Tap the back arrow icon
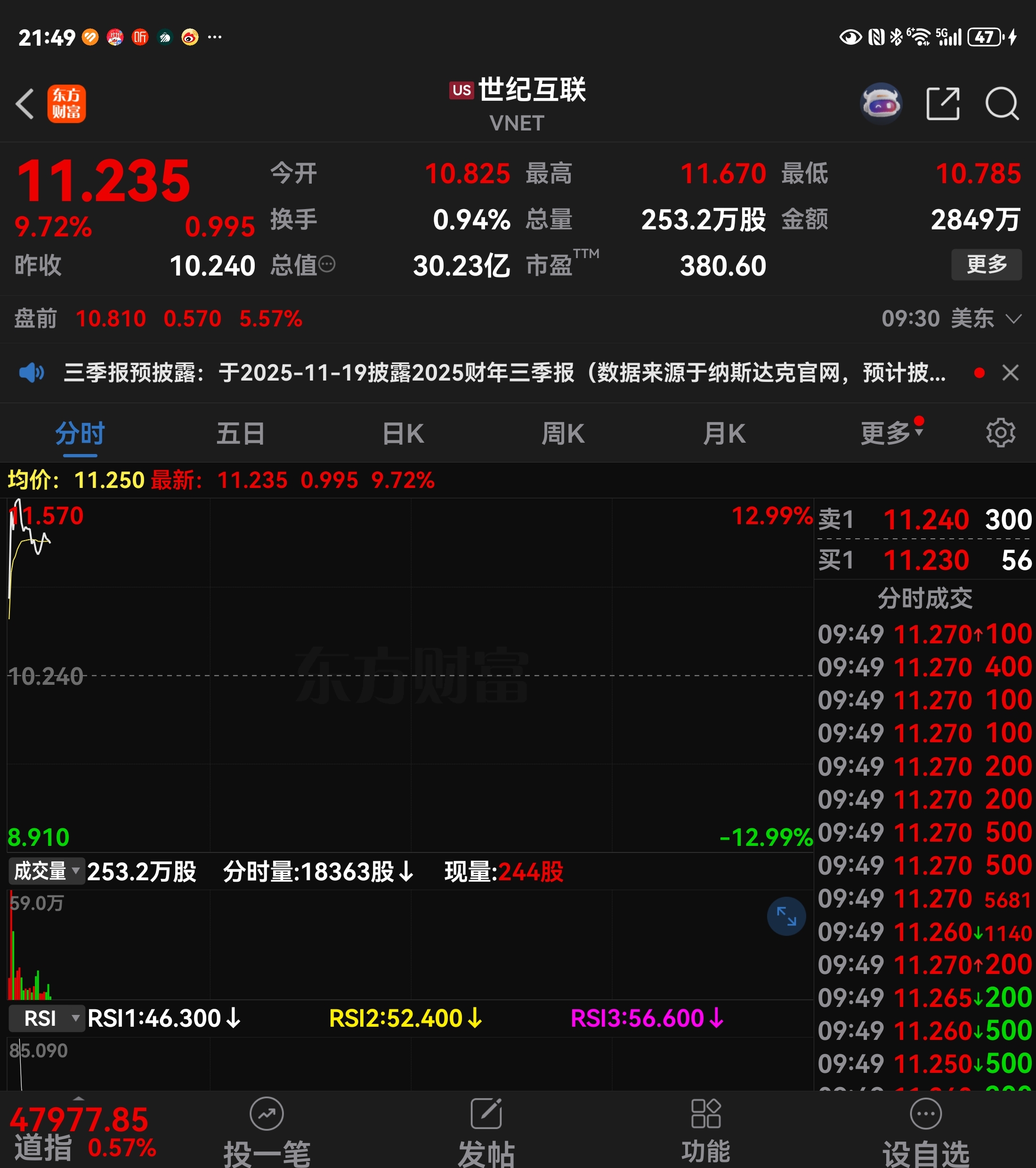 (25, 104)
